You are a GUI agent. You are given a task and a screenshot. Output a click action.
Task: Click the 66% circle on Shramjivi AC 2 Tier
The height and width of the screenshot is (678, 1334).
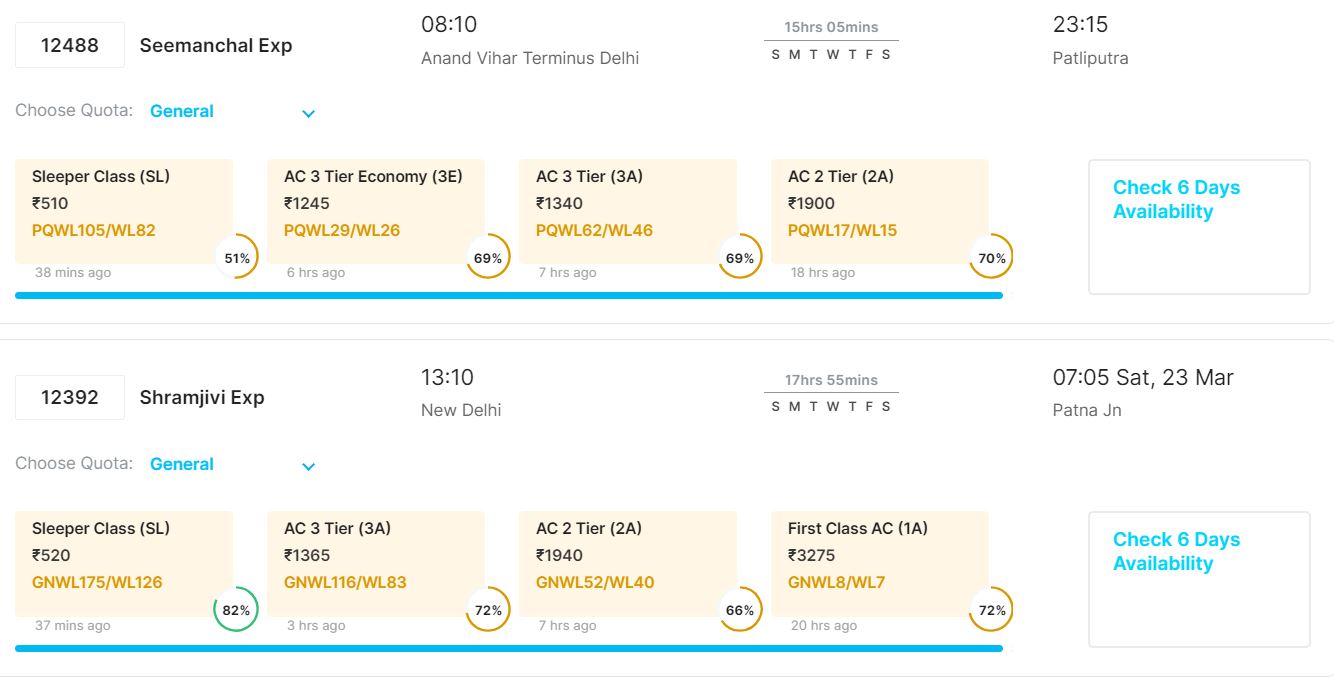740,610
